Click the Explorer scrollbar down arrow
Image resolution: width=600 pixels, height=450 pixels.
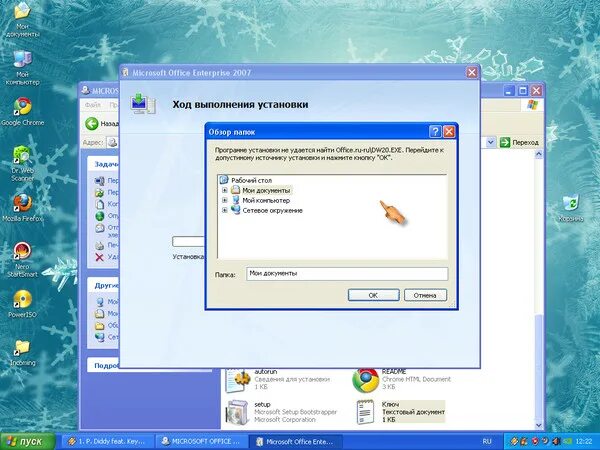(x=538, y=425)
